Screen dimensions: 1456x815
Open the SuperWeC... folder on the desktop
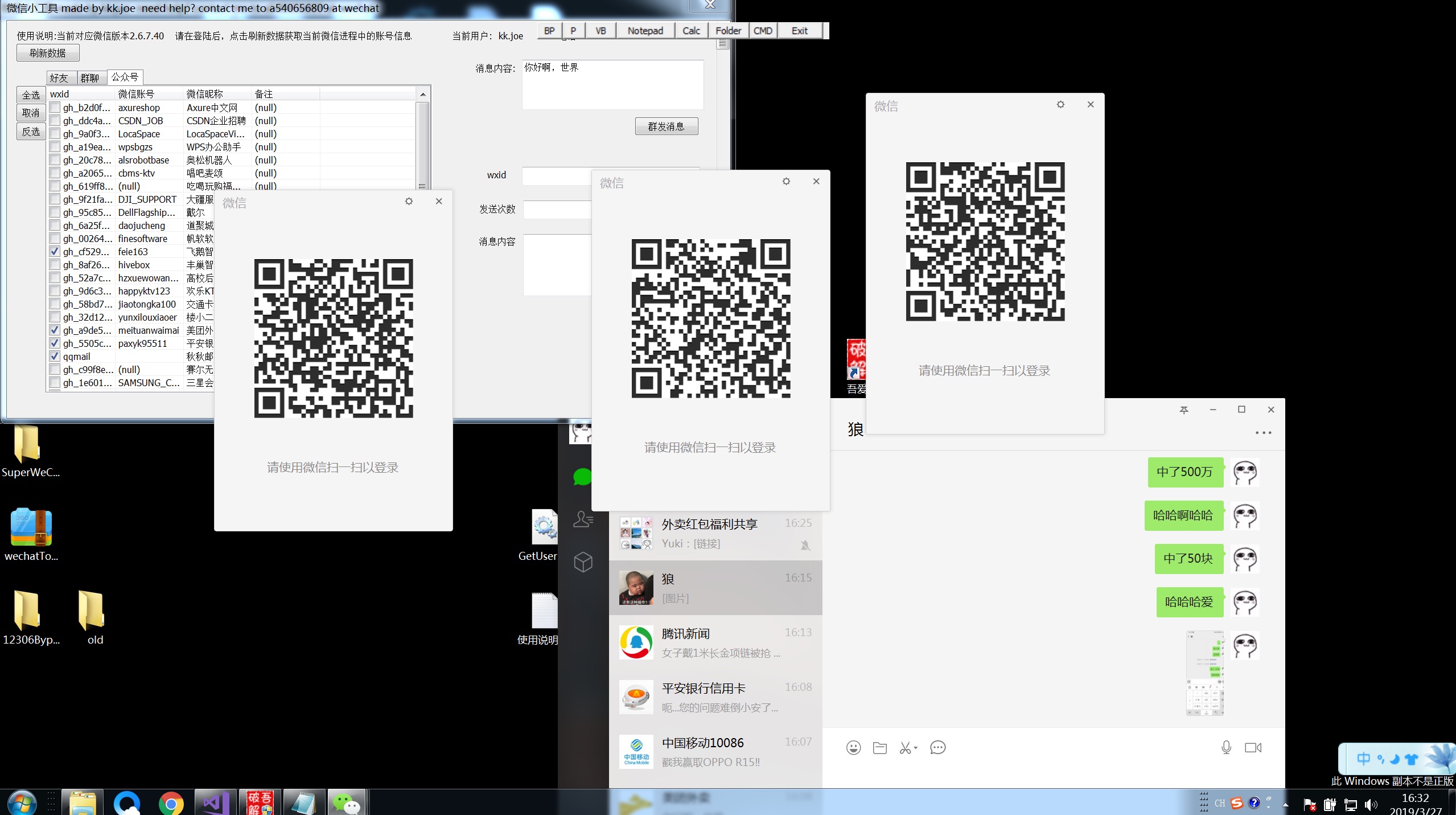click(30, 452)
